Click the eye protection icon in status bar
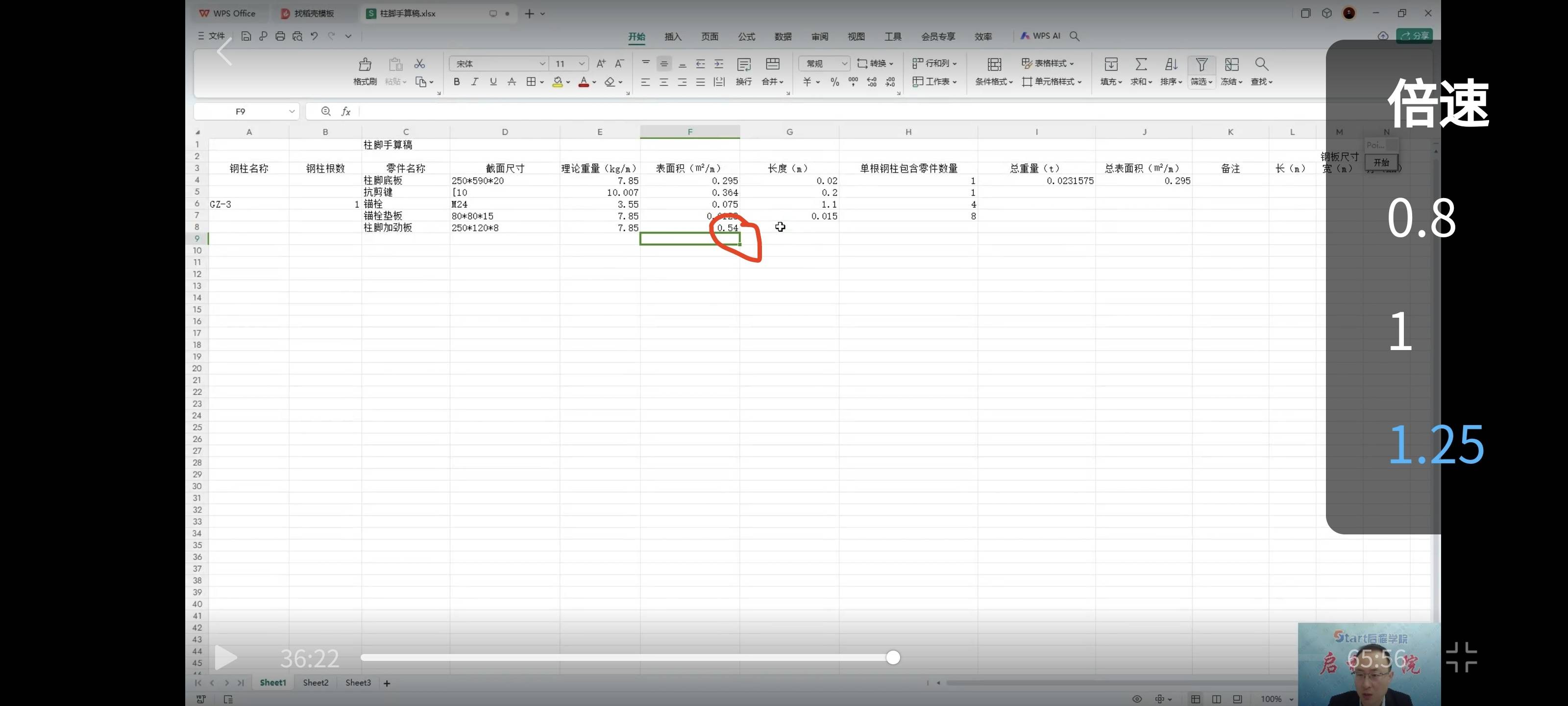The height and width of the screenshot is (706, 1568). (x=1136, y=699)
